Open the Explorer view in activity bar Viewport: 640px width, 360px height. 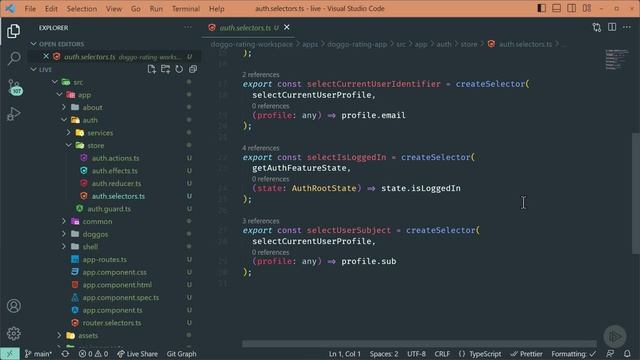point(13,31)
